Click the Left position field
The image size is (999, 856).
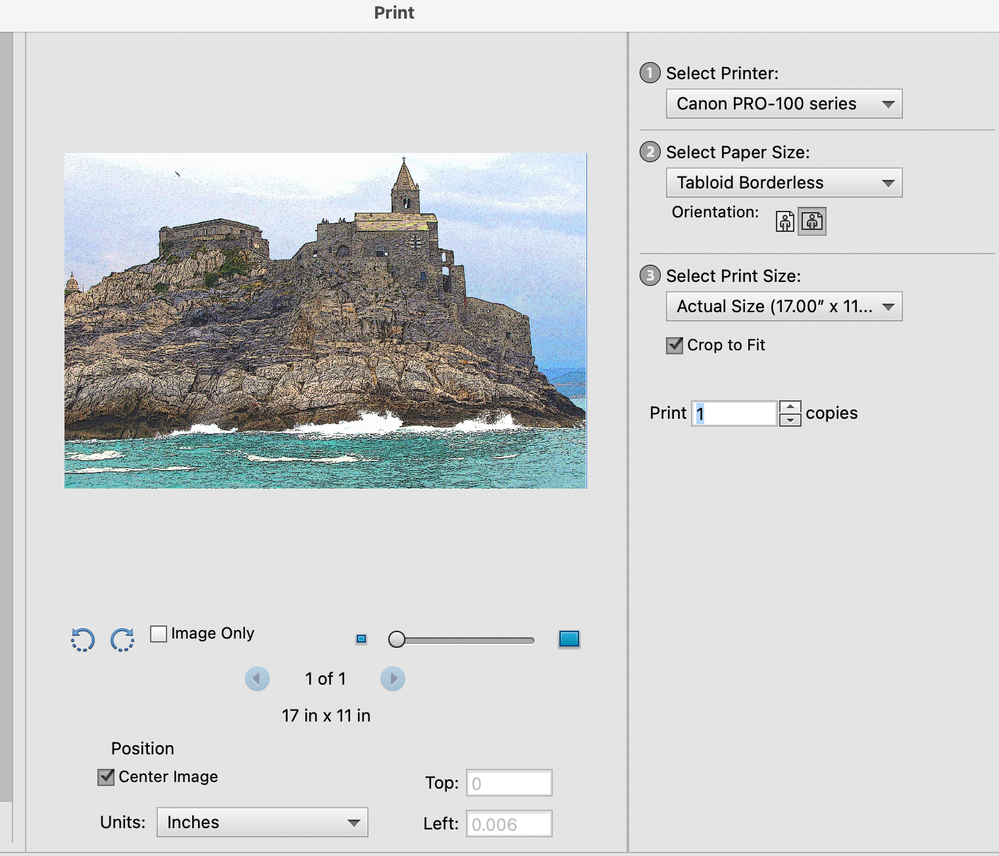pyautogui.click(x=509, y=824)
